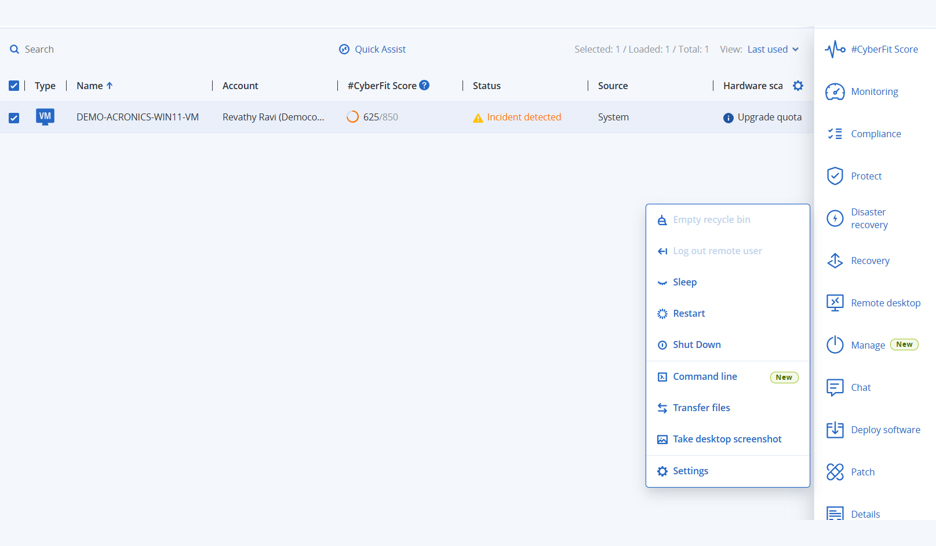Open the Chat bubble icon
The width and height of the screenshot is (936, 546).
pyautogui.click(x=835, y=387)
